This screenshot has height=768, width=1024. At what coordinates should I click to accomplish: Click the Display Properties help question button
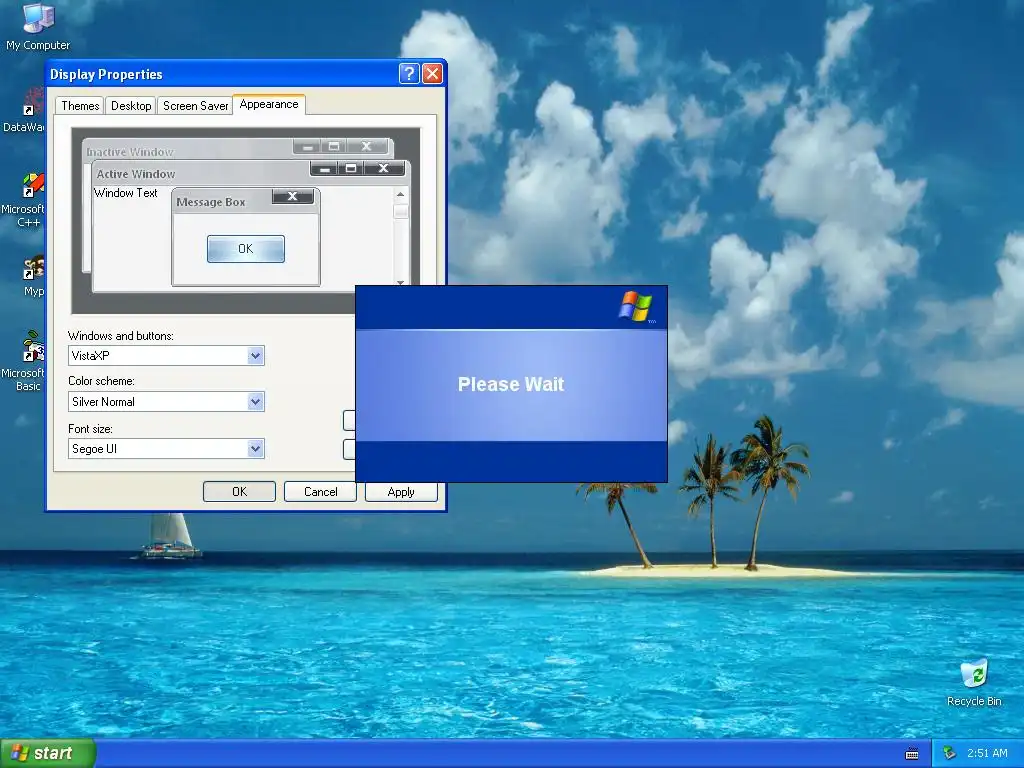point(409,73)
